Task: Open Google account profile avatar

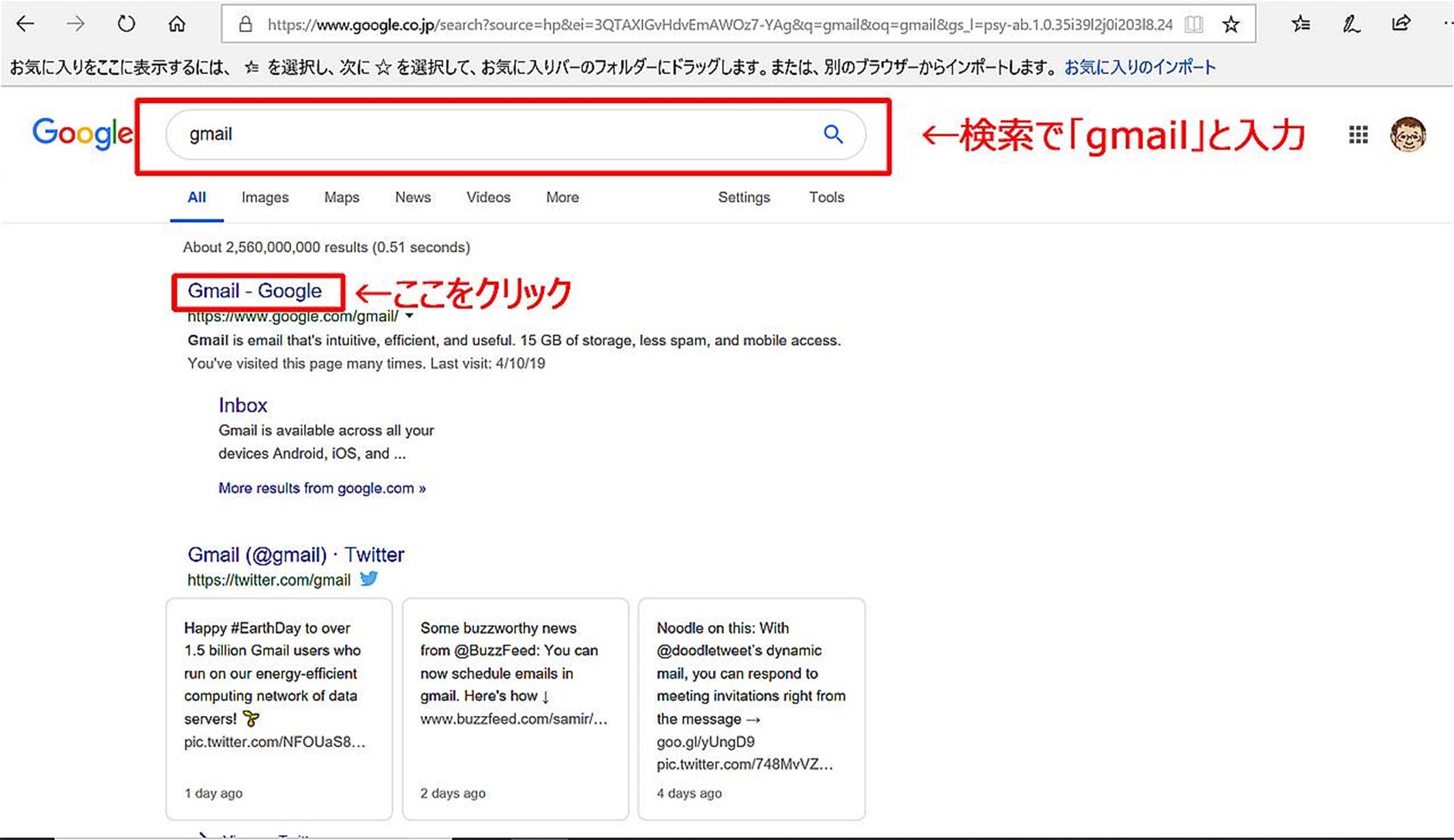Action: click(x=1408, y=134)
